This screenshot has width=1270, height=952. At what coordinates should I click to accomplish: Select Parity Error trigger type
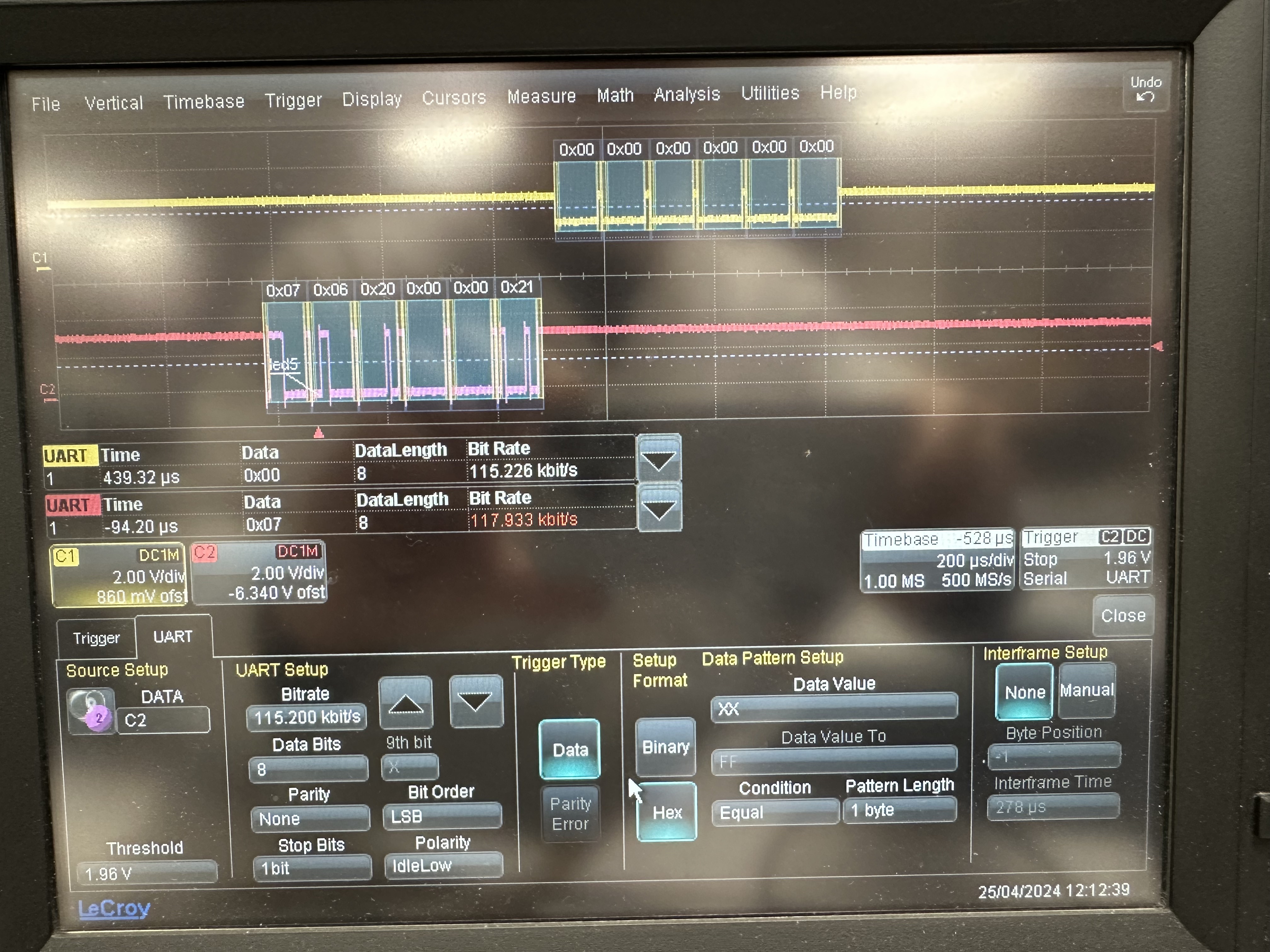coord(570,814)
